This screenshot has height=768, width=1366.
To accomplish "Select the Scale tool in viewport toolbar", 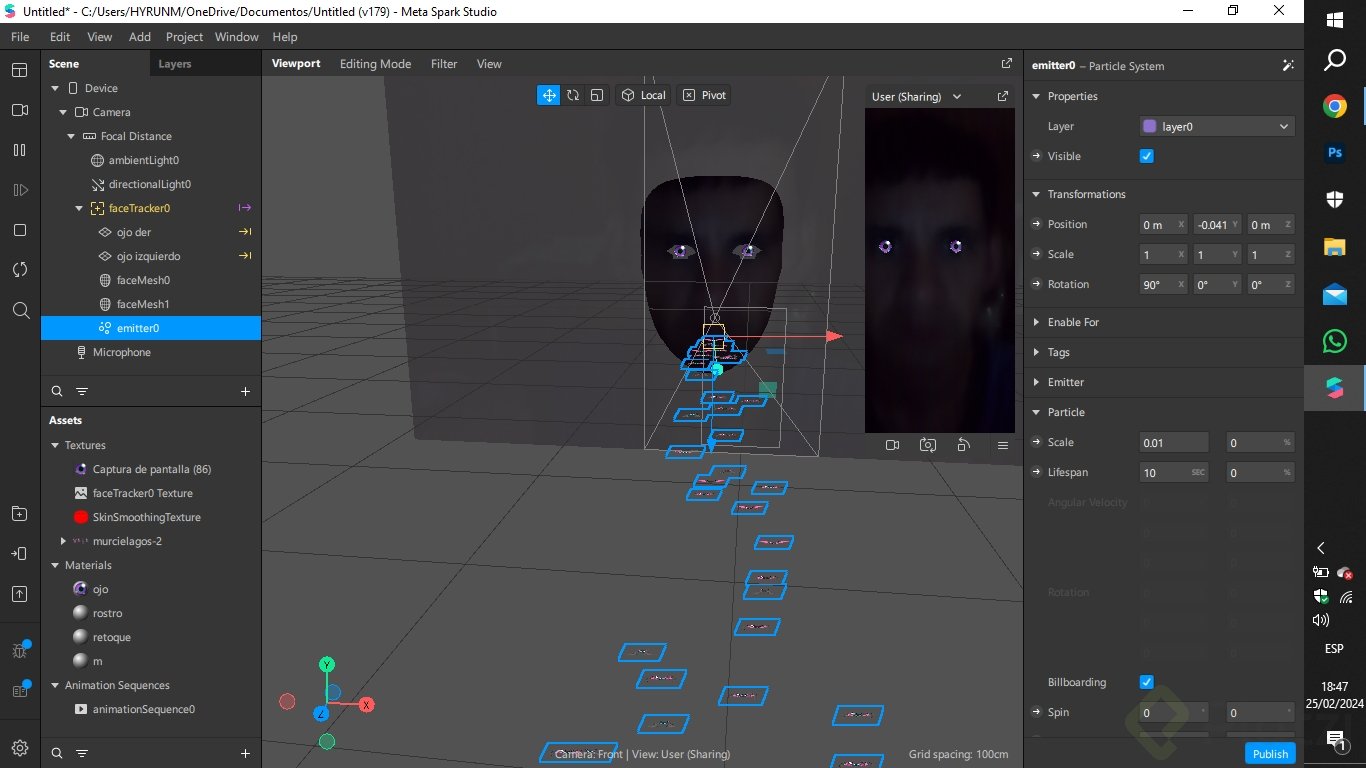I will tap(597, 95).
